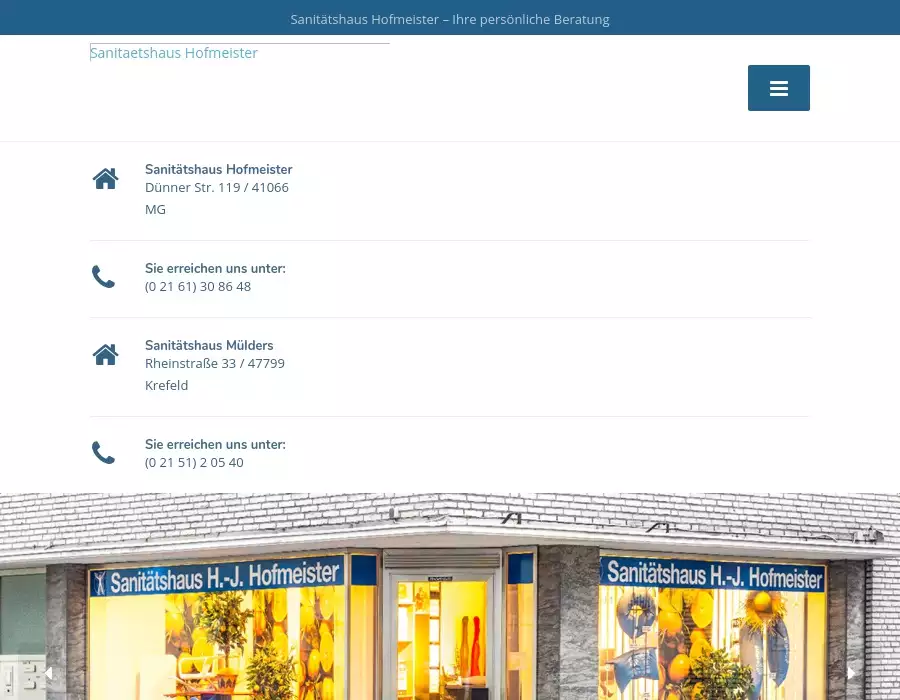Click the phone icon next to (0 21 51) 2 05 40
The width and height of the screenshot is (900, 700).
(x=103, y=453)
